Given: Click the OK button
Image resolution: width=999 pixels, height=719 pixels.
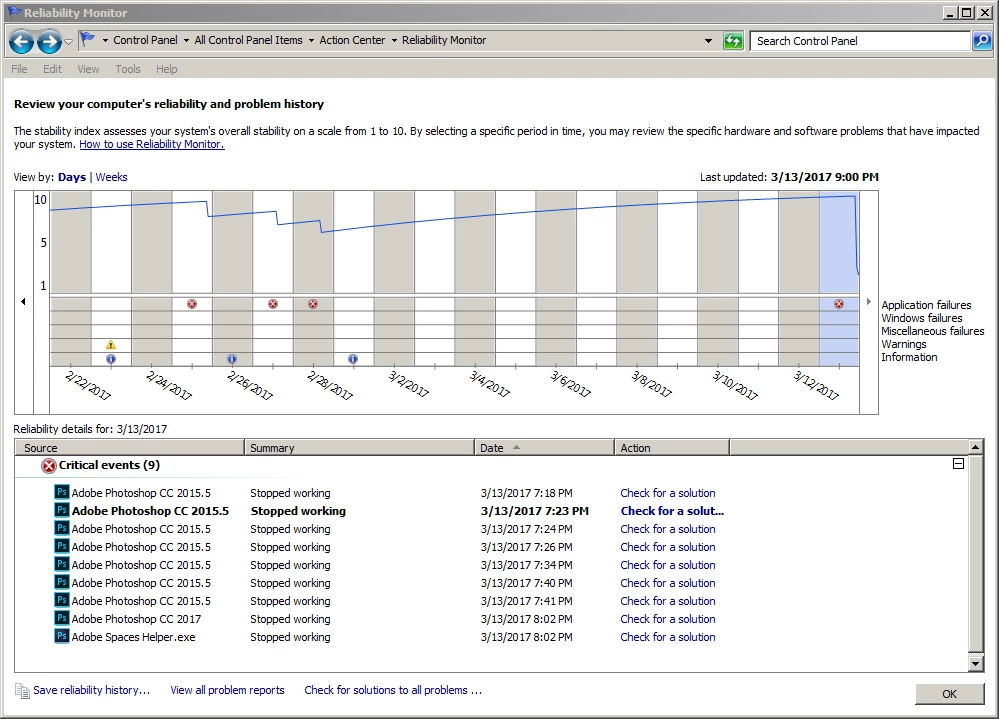Looking at the screenshot, I should pos(949,694).
